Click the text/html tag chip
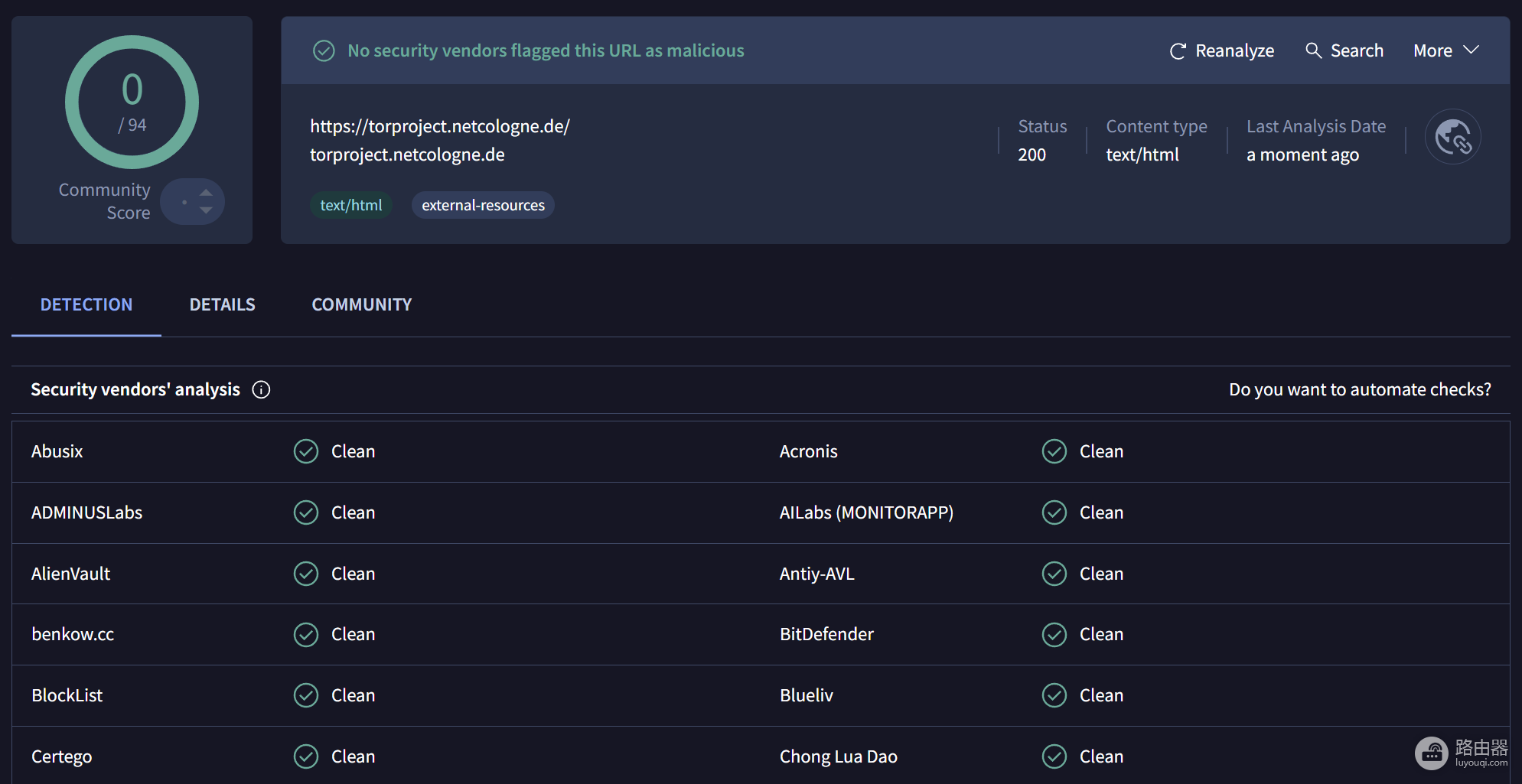Screen dimensions: 1522x784 [351, 205]
